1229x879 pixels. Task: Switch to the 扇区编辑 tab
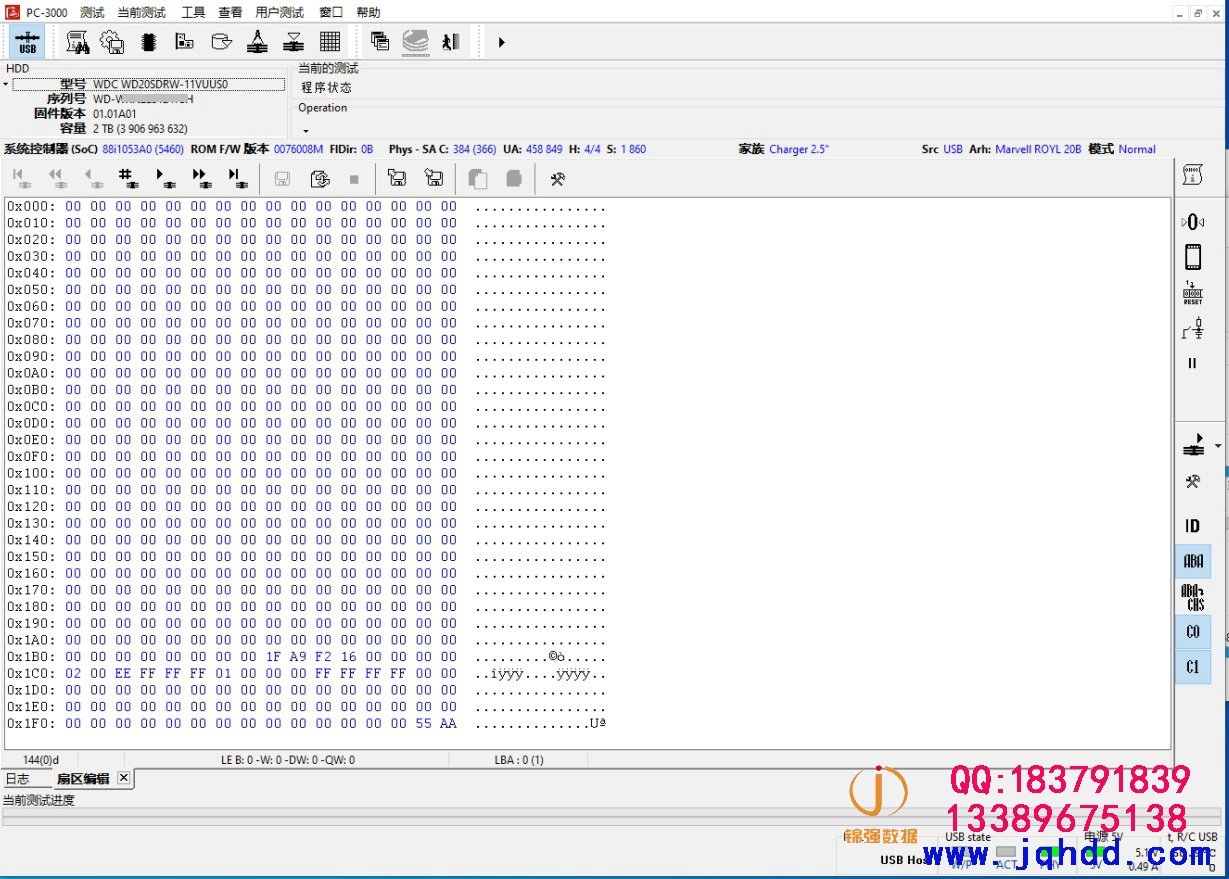[83, 779]
